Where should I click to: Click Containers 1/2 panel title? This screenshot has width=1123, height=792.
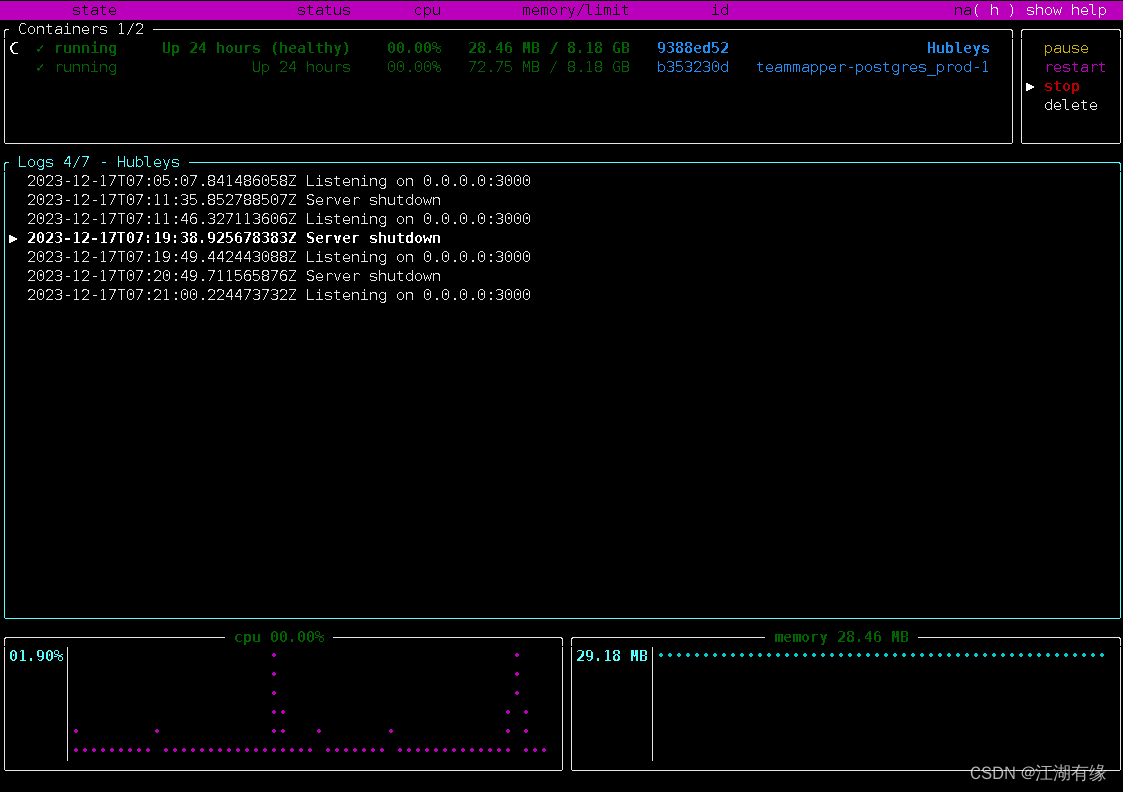[x=81, y=29]
